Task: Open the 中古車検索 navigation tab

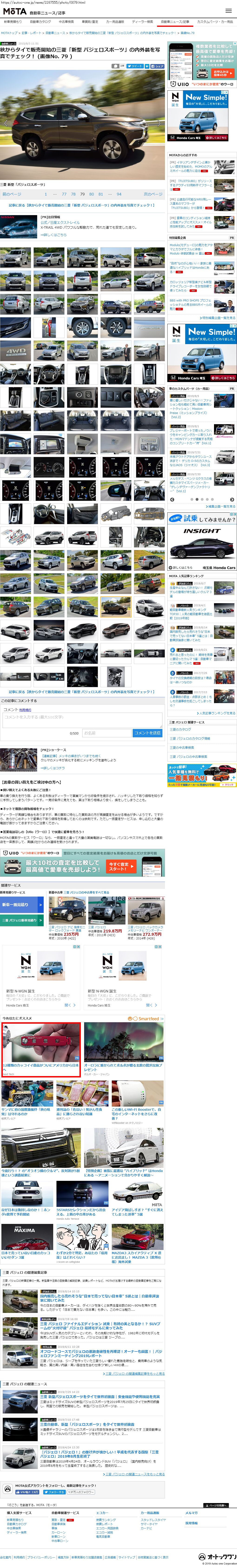Action: tap(66, 22)
